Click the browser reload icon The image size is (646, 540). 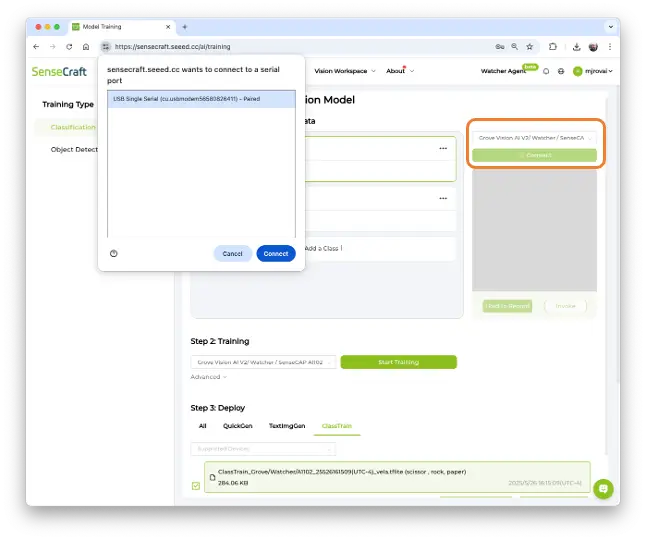click(x=69, y=46)
